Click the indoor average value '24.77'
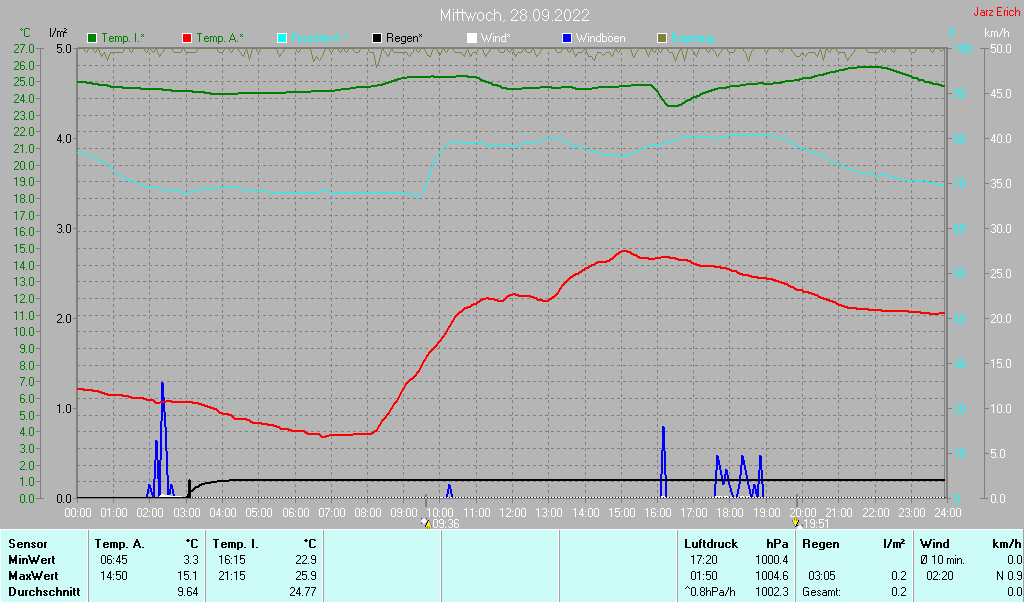Screen dimensions: 1024x602 (x=303, y=592)
